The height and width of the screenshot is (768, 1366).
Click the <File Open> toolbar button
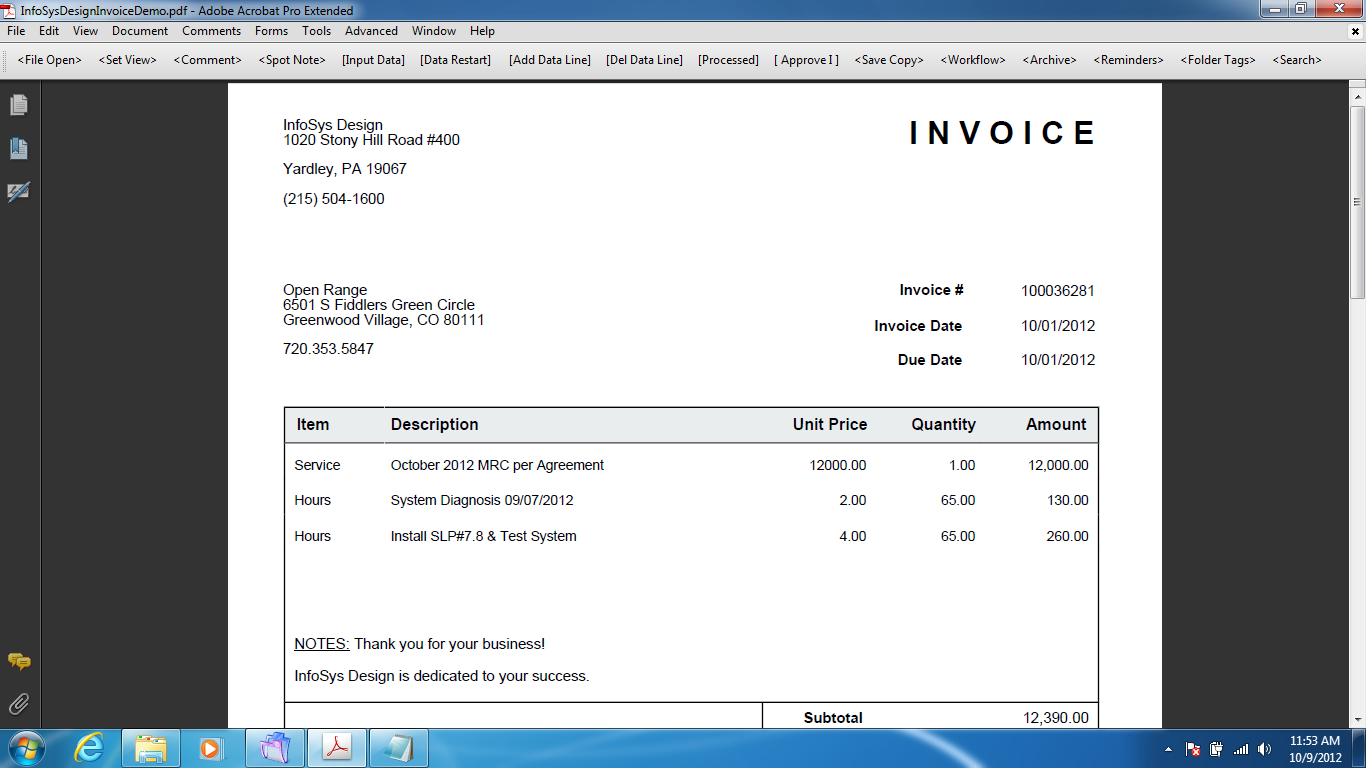(50, 60)
